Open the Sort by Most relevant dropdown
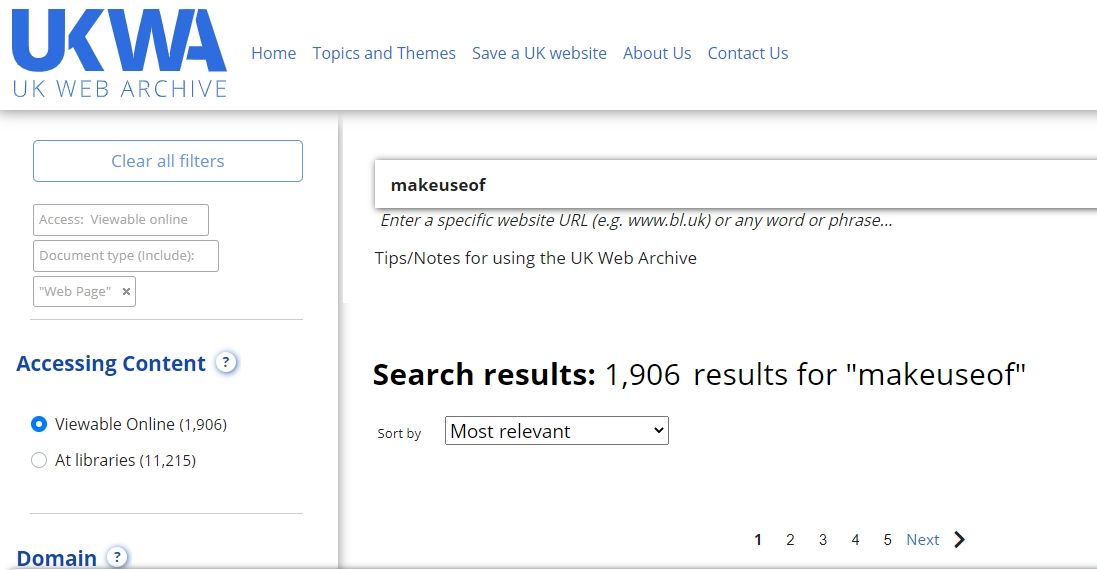Image resolution: width=1097 pixels, height=570 pixels. 557,431
